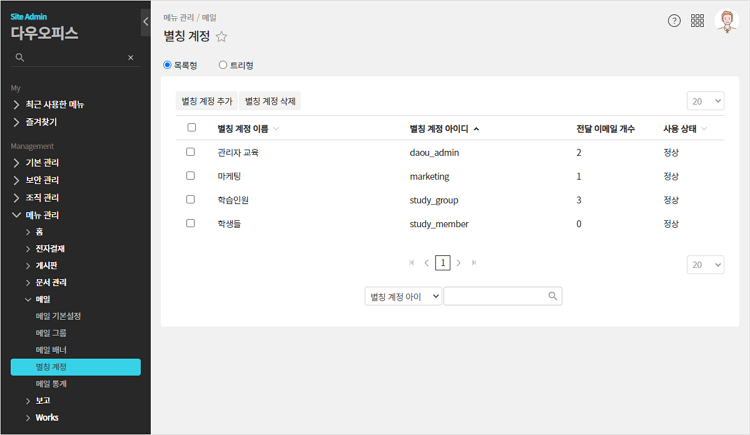This screenshot has width=750, height=435.
Task: Click the user profile avatar
Action: 726,21
